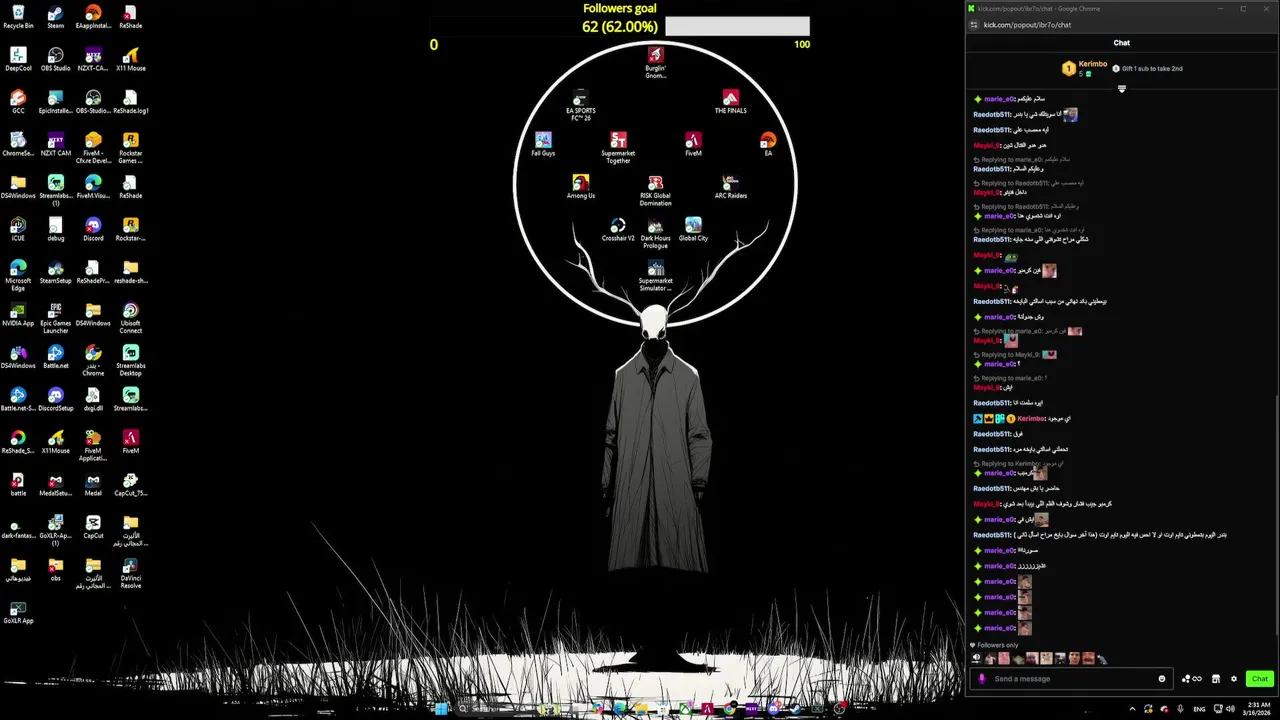Click the Chat header title
This screenshot has height=720, width=1280.
pos(1122,43)
